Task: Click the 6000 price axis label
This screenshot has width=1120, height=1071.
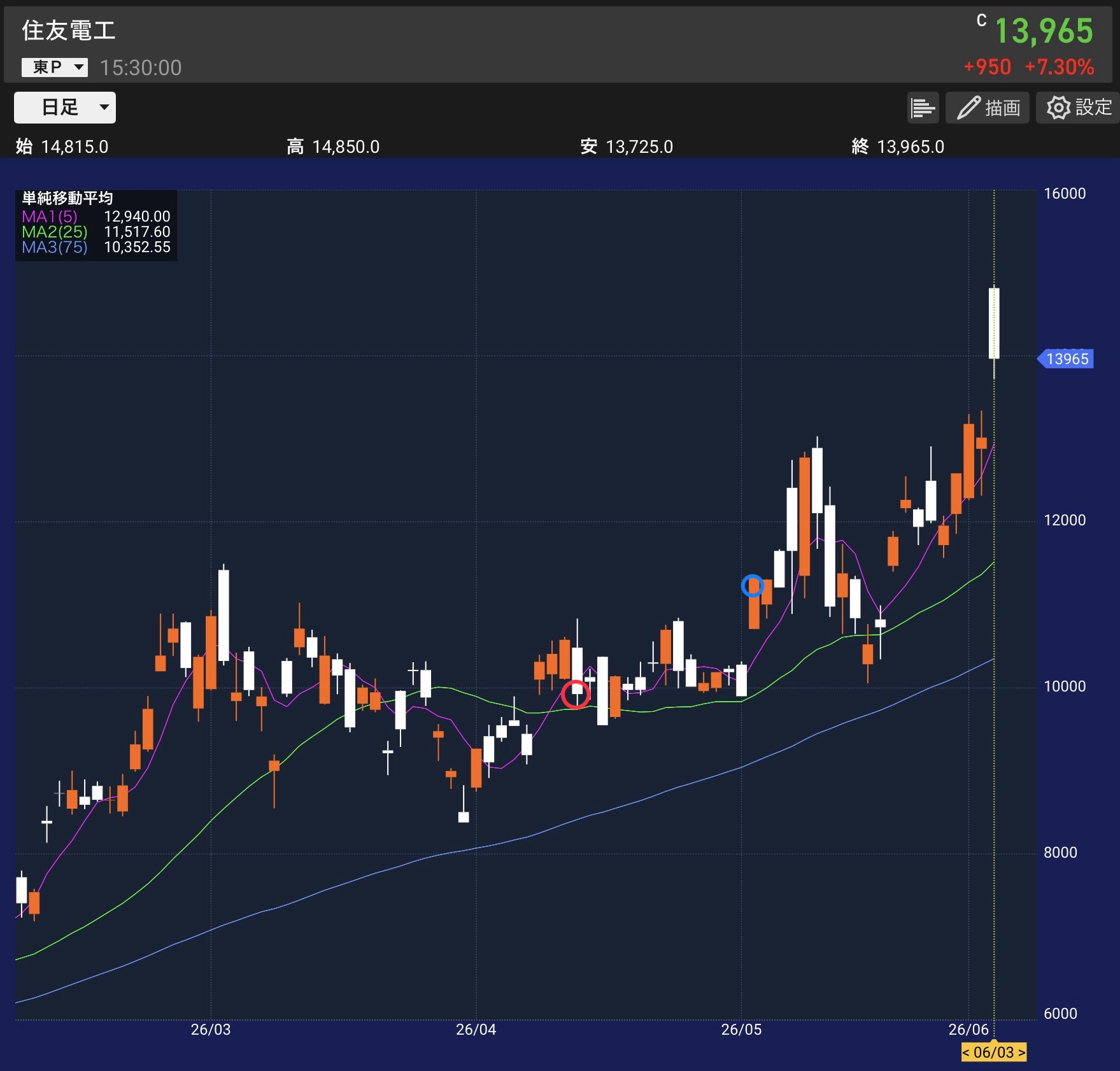Action: (x=1060, y=1014)
